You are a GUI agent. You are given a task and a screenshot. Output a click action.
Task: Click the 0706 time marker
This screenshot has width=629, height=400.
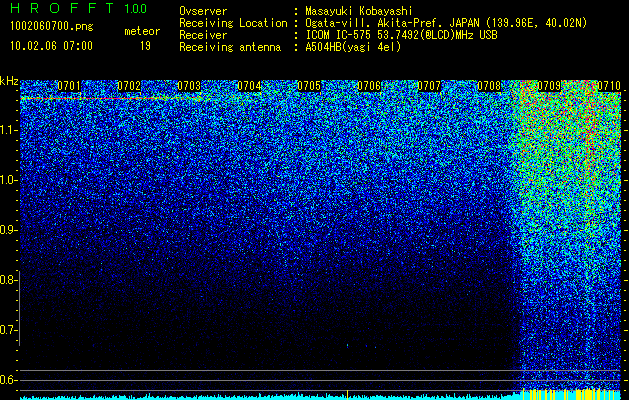pyautogui.click(x=369, y=86)
